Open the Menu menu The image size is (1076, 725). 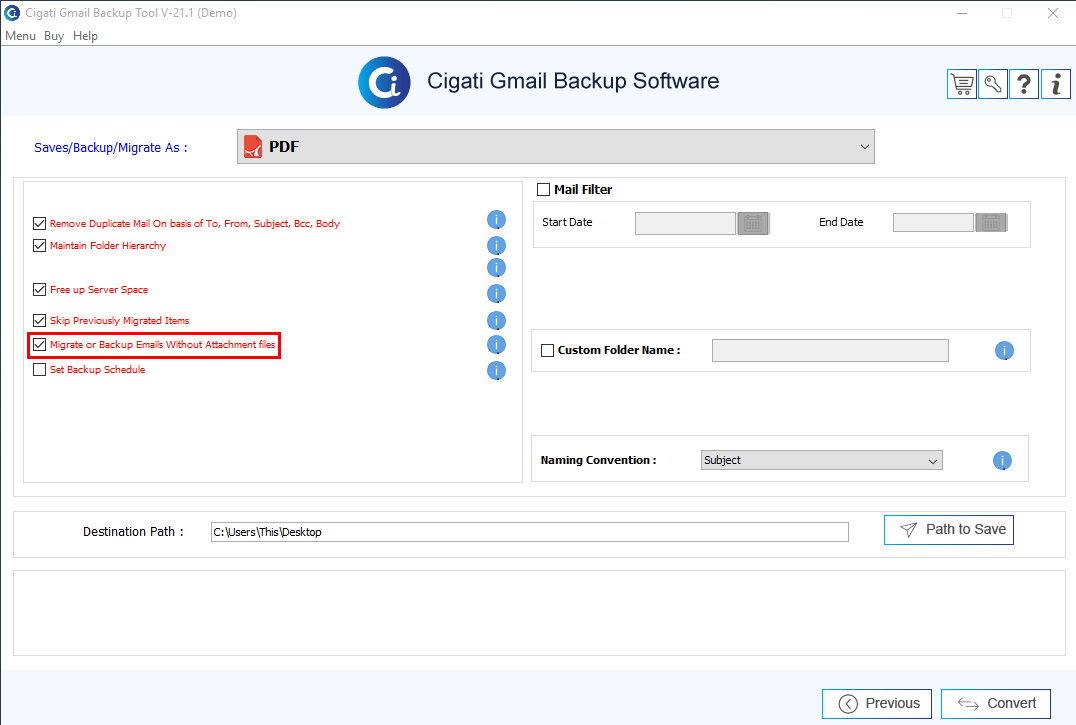21,36
